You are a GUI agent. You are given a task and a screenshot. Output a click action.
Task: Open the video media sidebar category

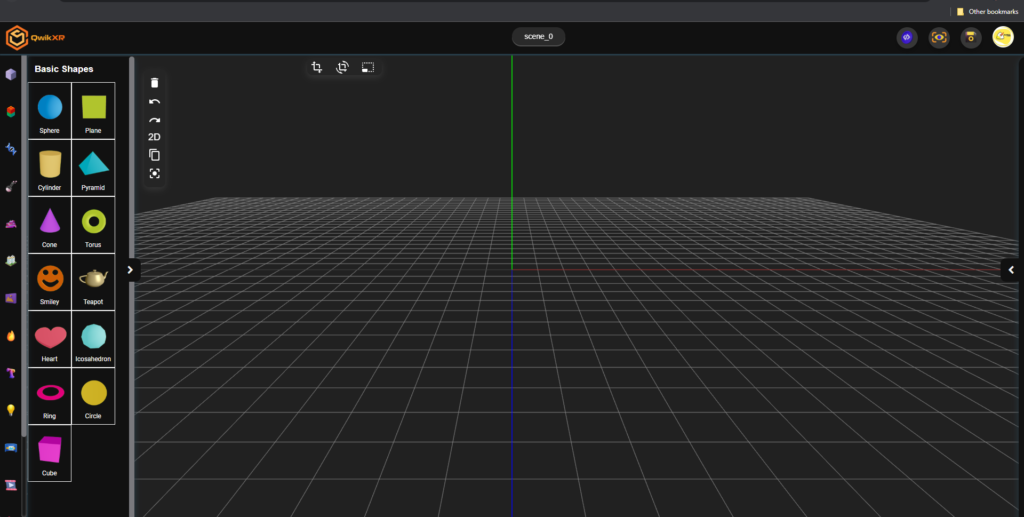point(10,485)
